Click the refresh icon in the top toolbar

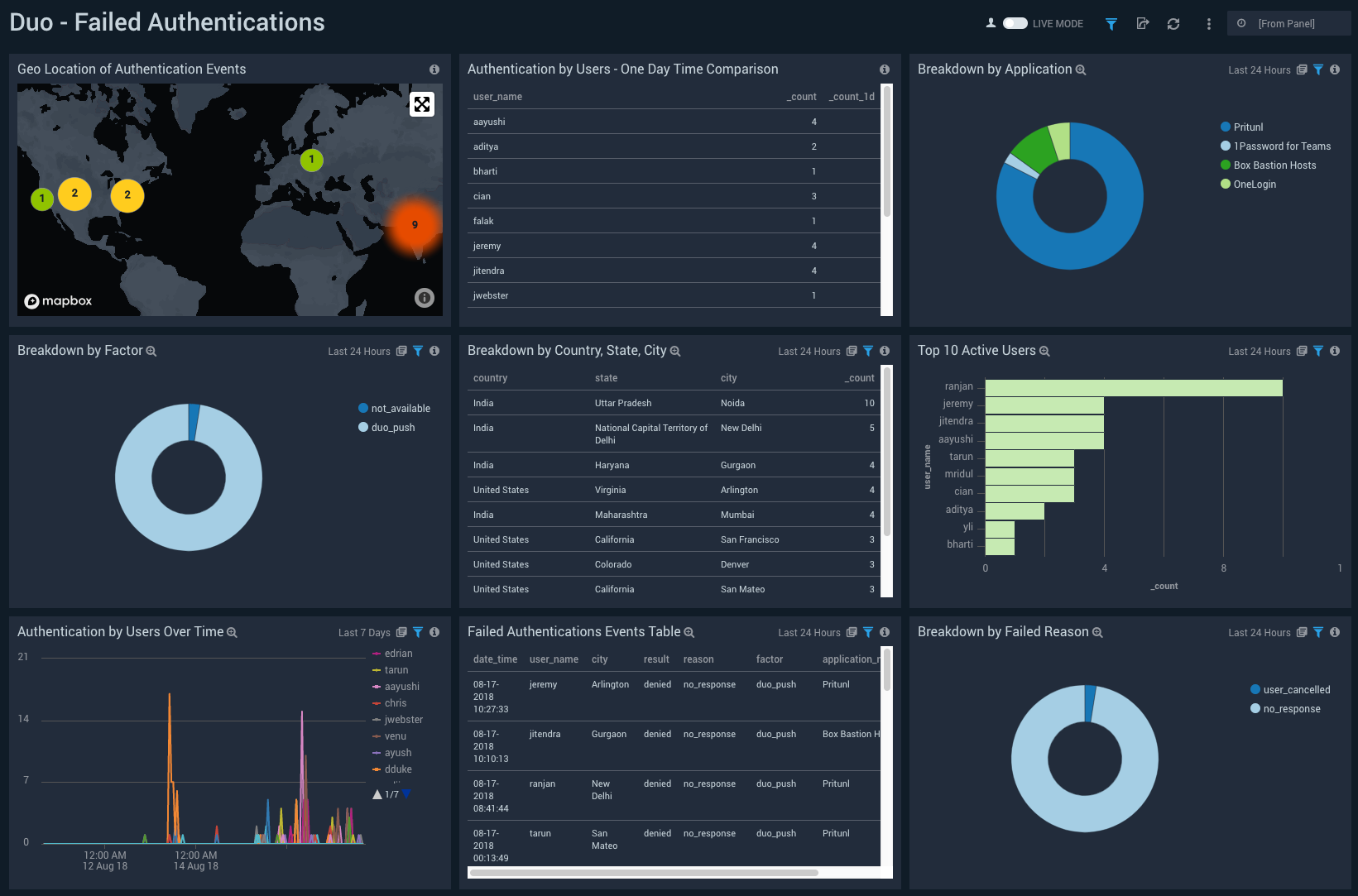tap(1173, 23)
